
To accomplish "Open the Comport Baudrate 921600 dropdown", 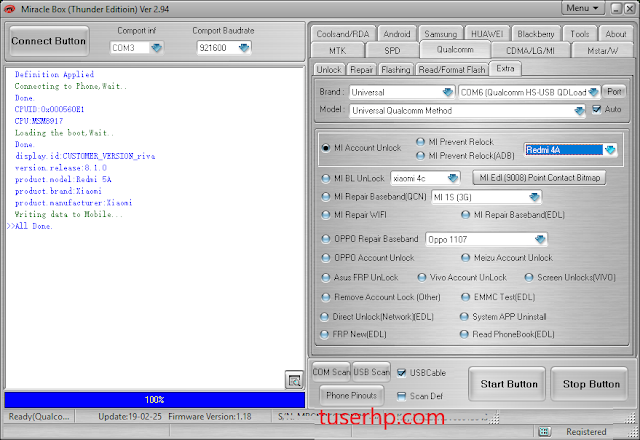I will coord(244,48).
